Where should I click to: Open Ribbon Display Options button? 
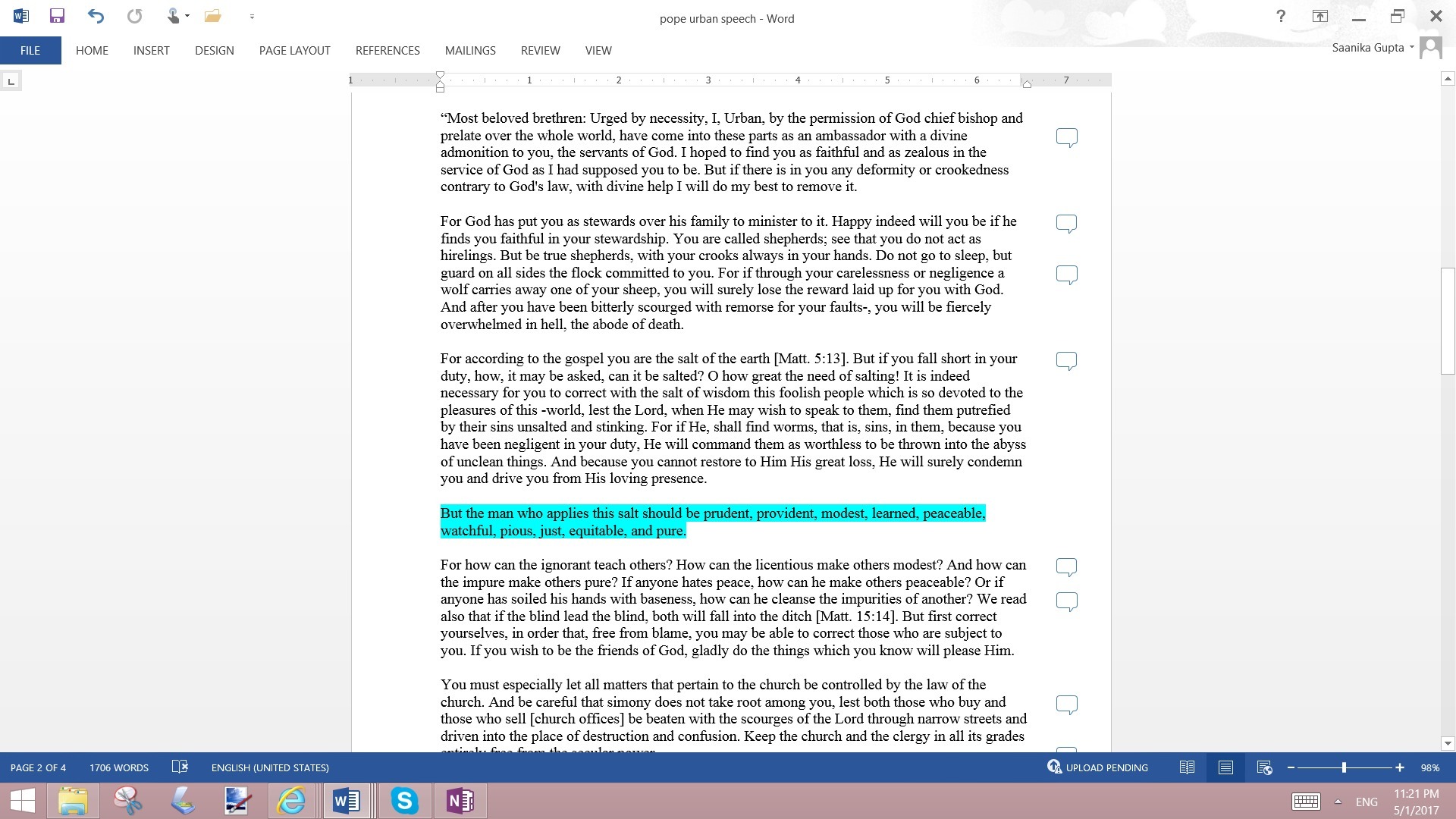click(x=1320, y=16)
